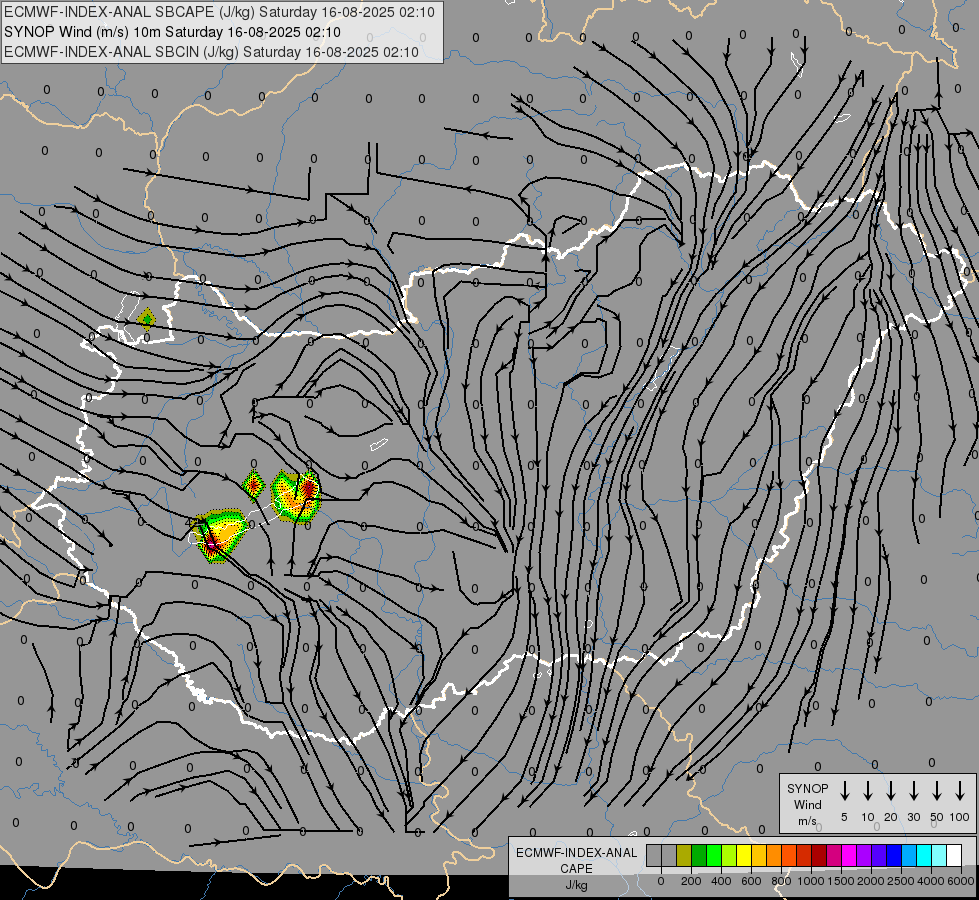Choose the pure yellow swatch before 600 tick

point(744,856)
